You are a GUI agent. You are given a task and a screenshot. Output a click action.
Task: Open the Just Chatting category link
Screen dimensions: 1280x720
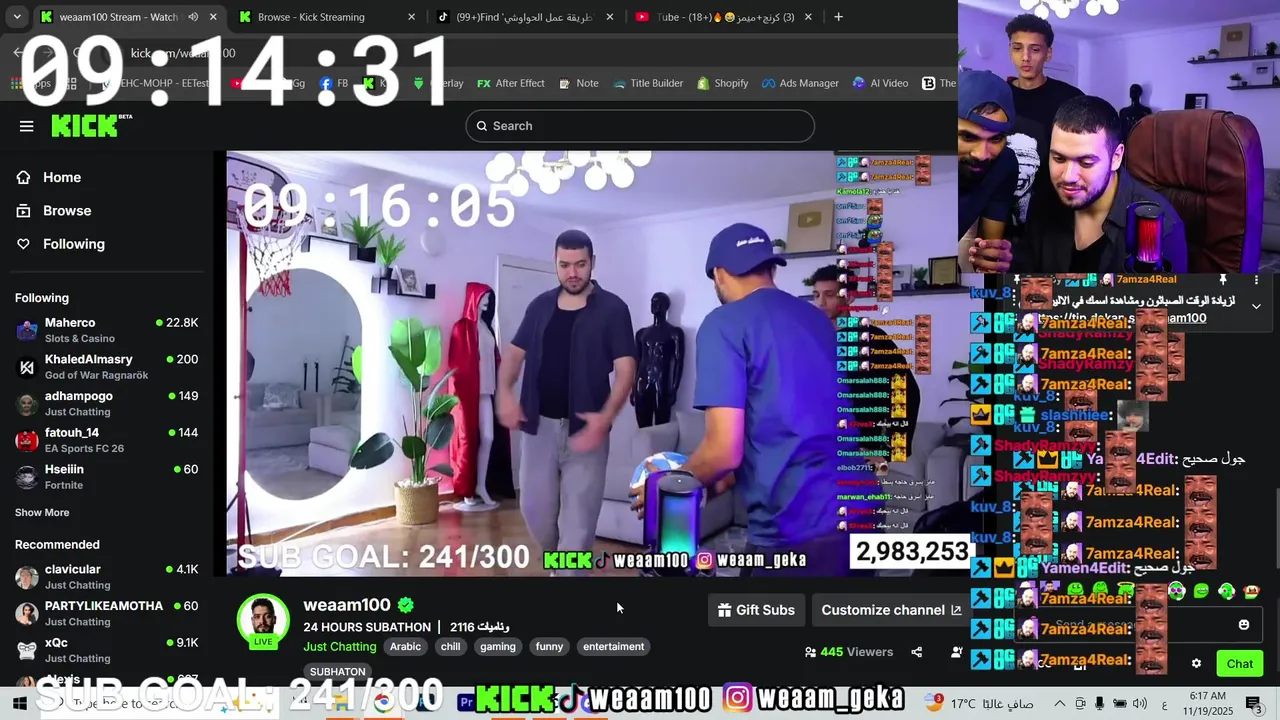340,647
